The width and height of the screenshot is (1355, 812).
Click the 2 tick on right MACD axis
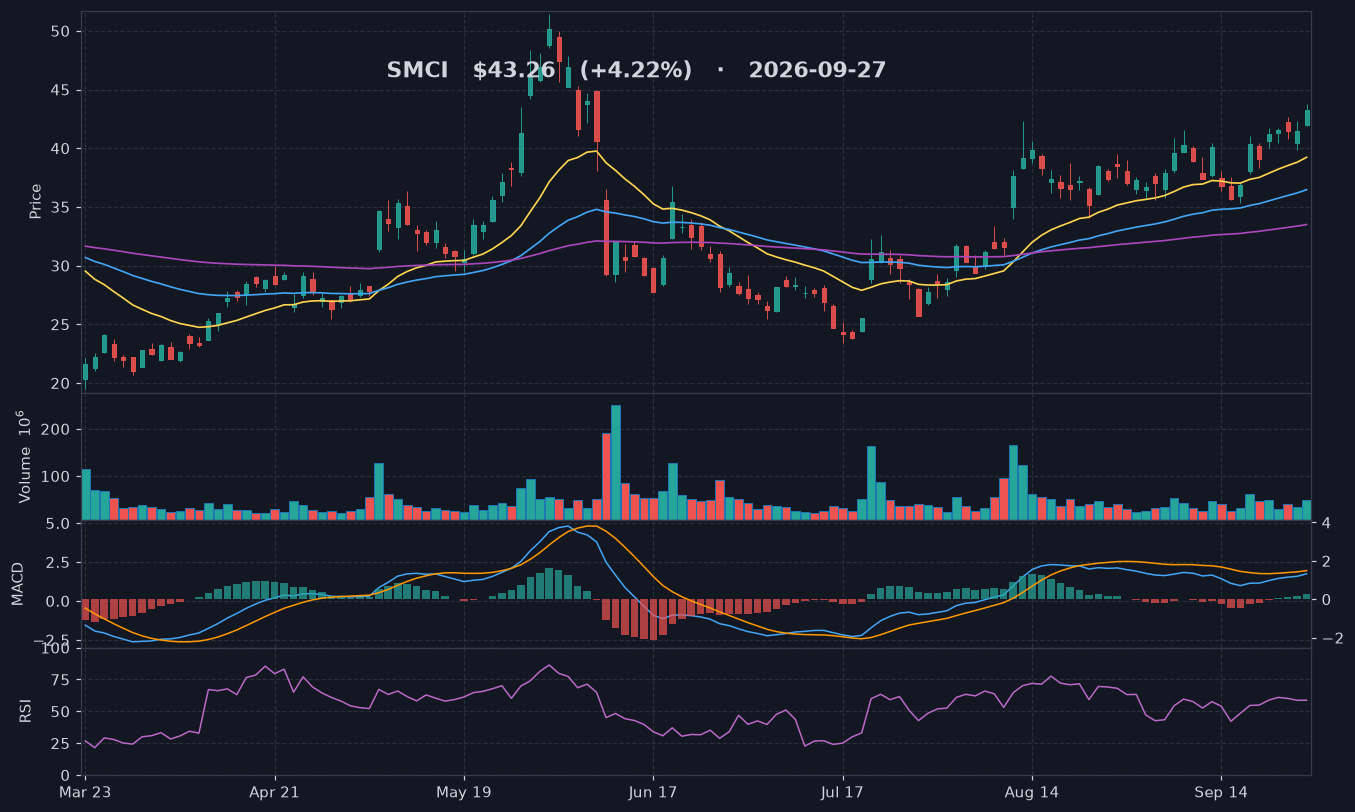coord(1325,562)
